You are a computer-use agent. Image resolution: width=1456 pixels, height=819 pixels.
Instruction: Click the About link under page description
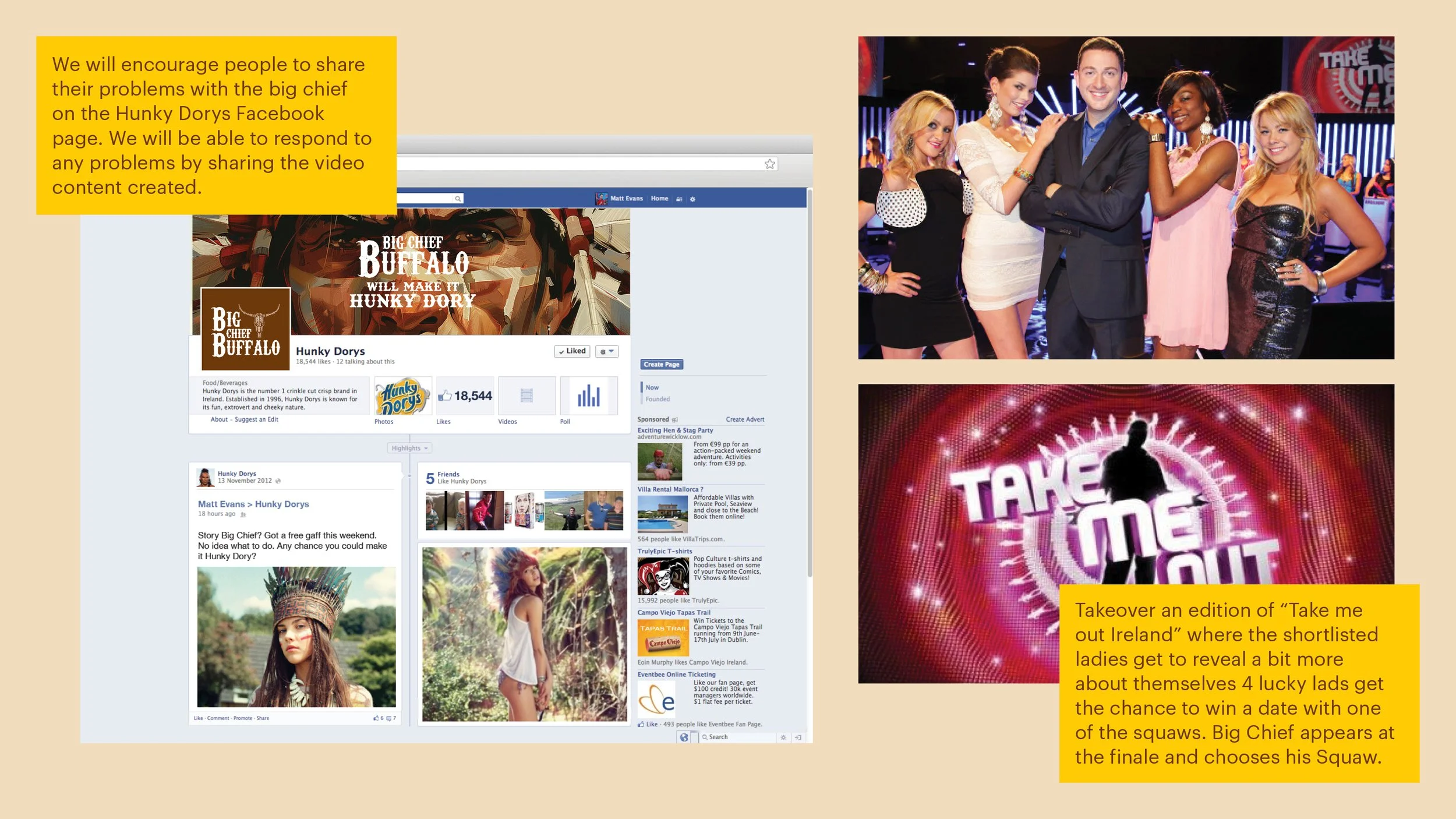219,419
